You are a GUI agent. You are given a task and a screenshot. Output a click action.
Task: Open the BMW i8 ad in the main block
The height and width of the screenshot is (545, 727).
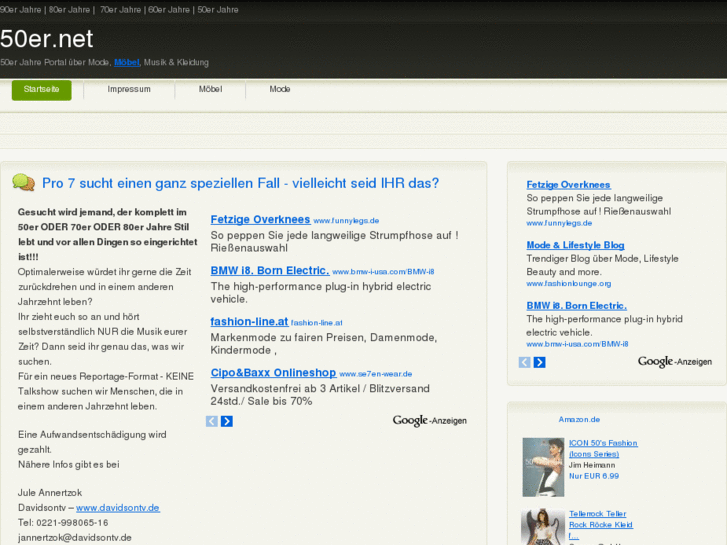click(x=269, y=270)
